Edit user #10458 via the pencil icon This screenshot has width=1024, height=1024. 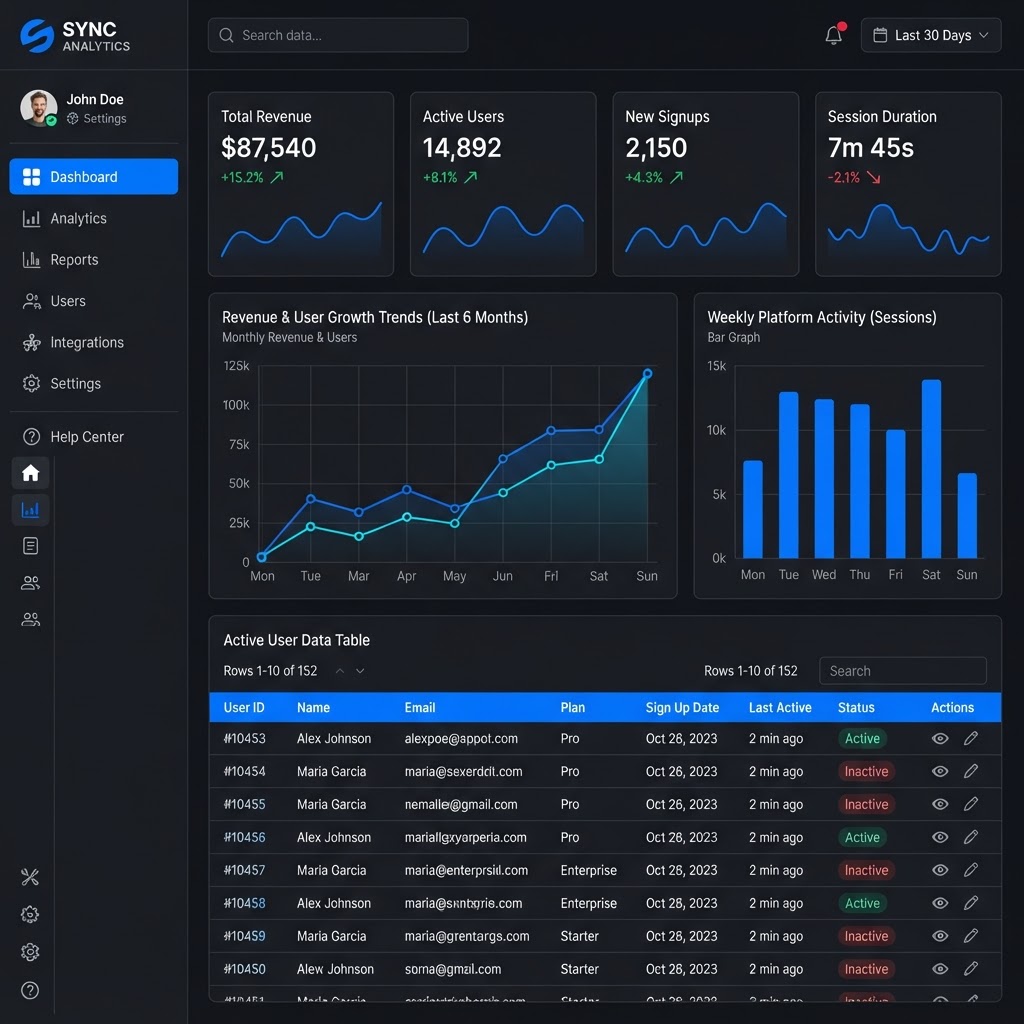[971, 903]
